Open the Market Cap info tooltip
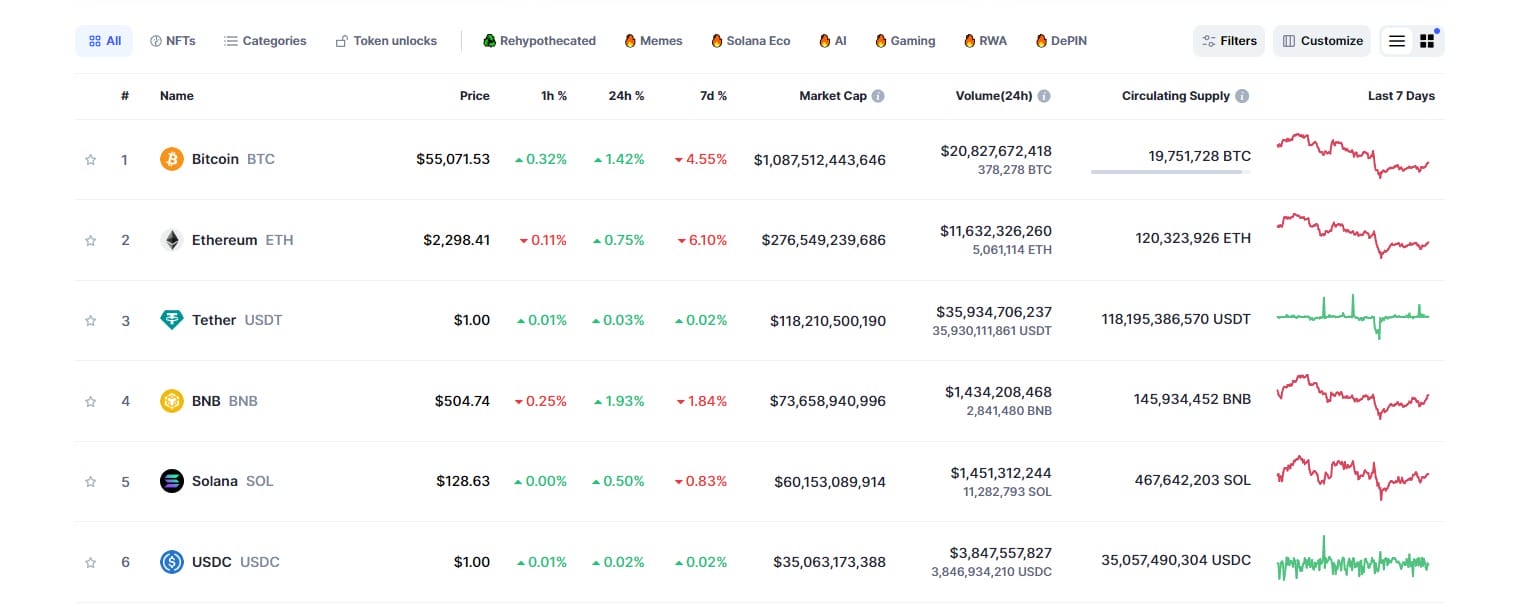The height and width of the screenshot is (604, 1524). click(x=877, y=95)
